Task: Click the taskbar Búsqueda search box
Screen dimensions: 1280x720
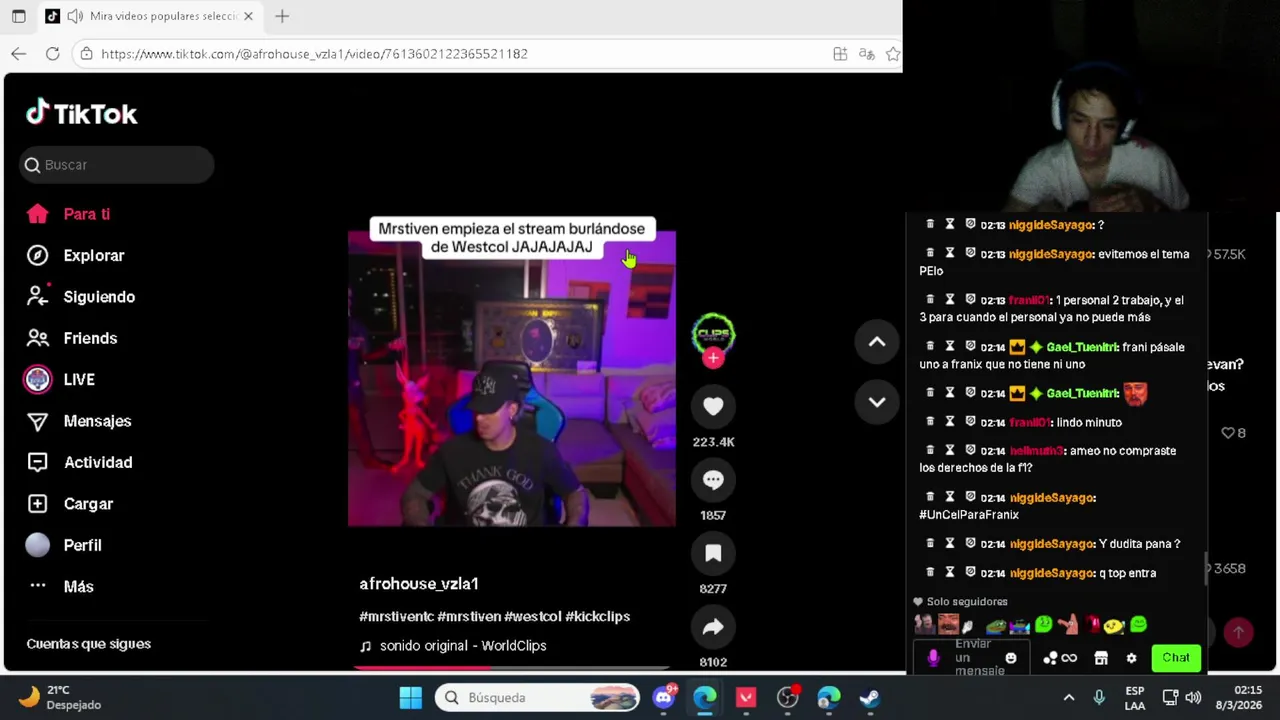Action: (x=538, y=698)
